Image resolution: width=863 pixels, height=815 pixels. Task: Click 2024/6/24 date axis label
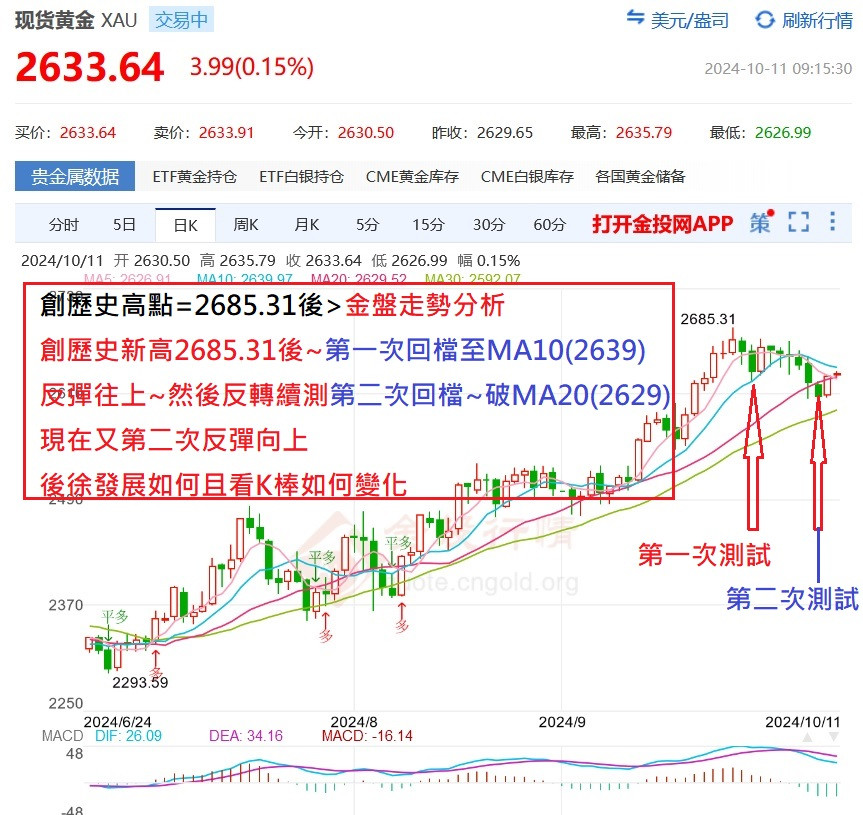coord(117,721)
